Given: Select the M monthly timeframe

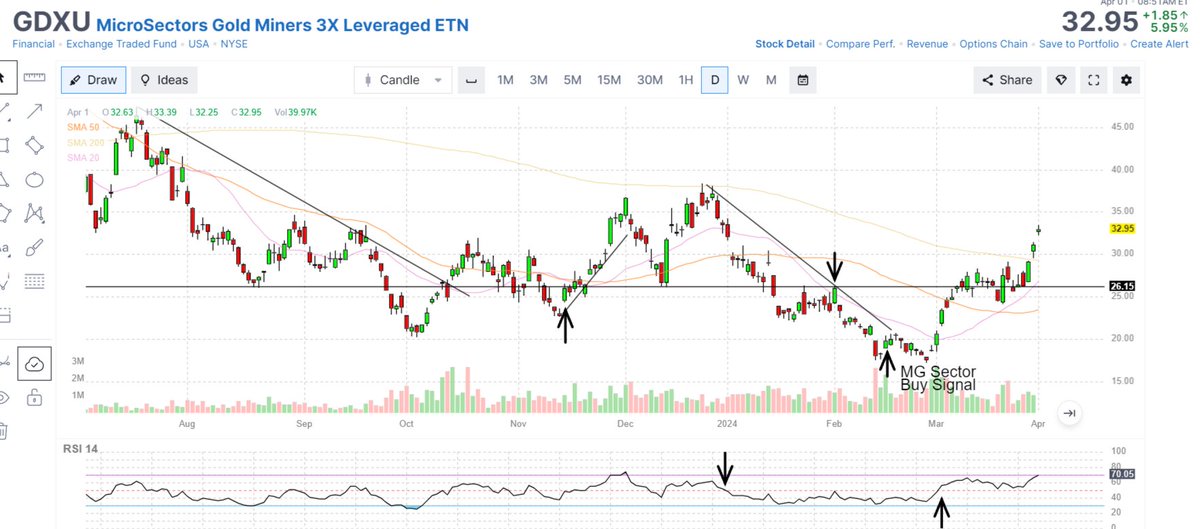Looking at the screenshot, I should pos(771,80).
